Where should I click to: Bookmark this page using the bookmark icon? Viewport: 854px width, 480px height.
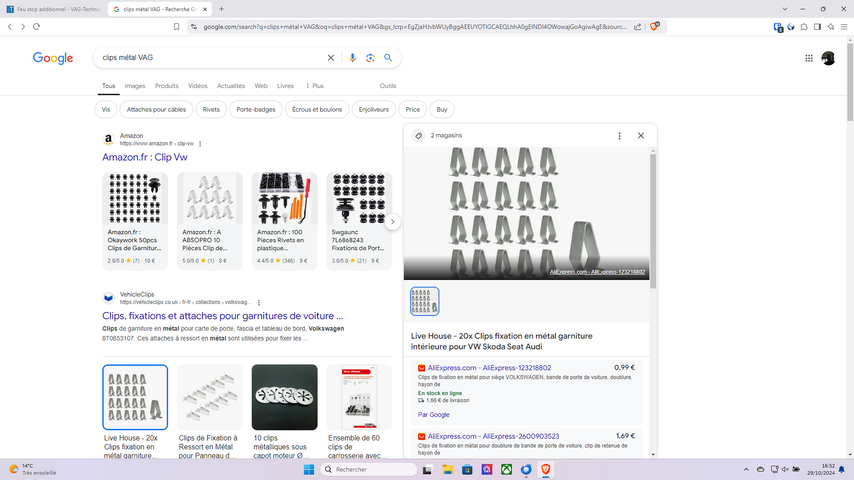(176, 27)
